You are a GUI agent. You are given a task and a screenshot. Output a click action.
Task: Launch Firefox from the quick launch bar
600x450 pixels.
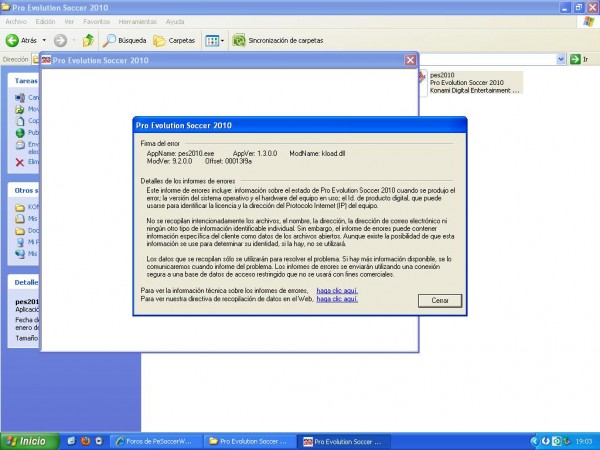[x=85, y=441]
